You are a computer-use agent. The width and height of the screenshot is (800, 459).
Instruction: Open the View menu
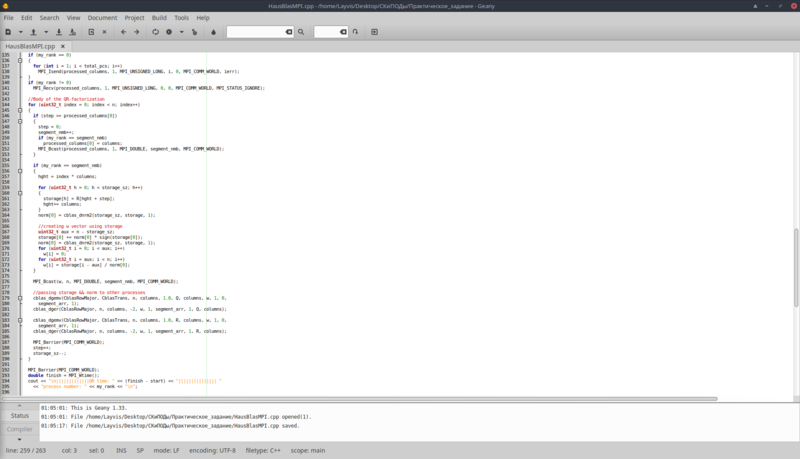coord(73,18)
